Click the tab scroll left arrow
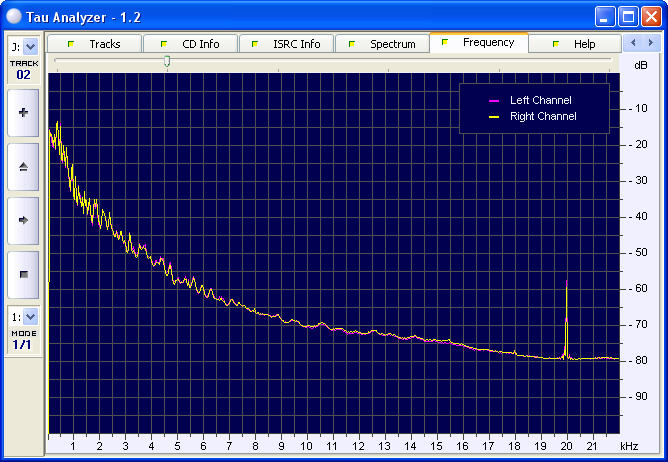The width and height of the screenshot is (668, 462). [633, 43]
